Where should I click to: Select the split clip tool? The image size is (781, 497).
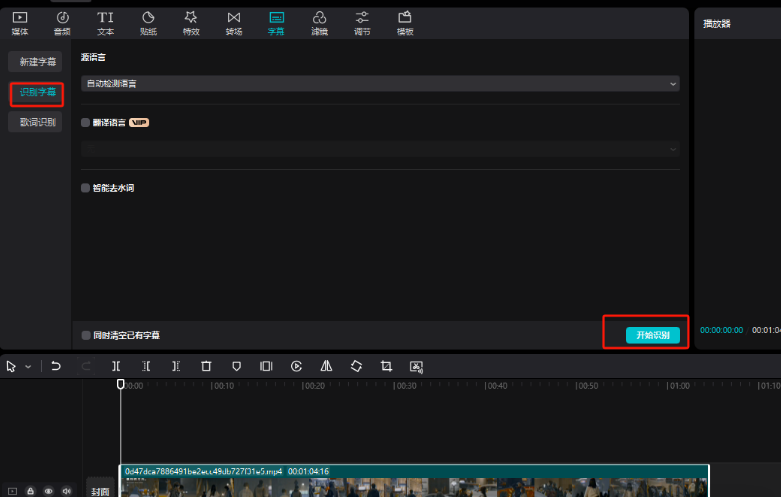point(116,367)
